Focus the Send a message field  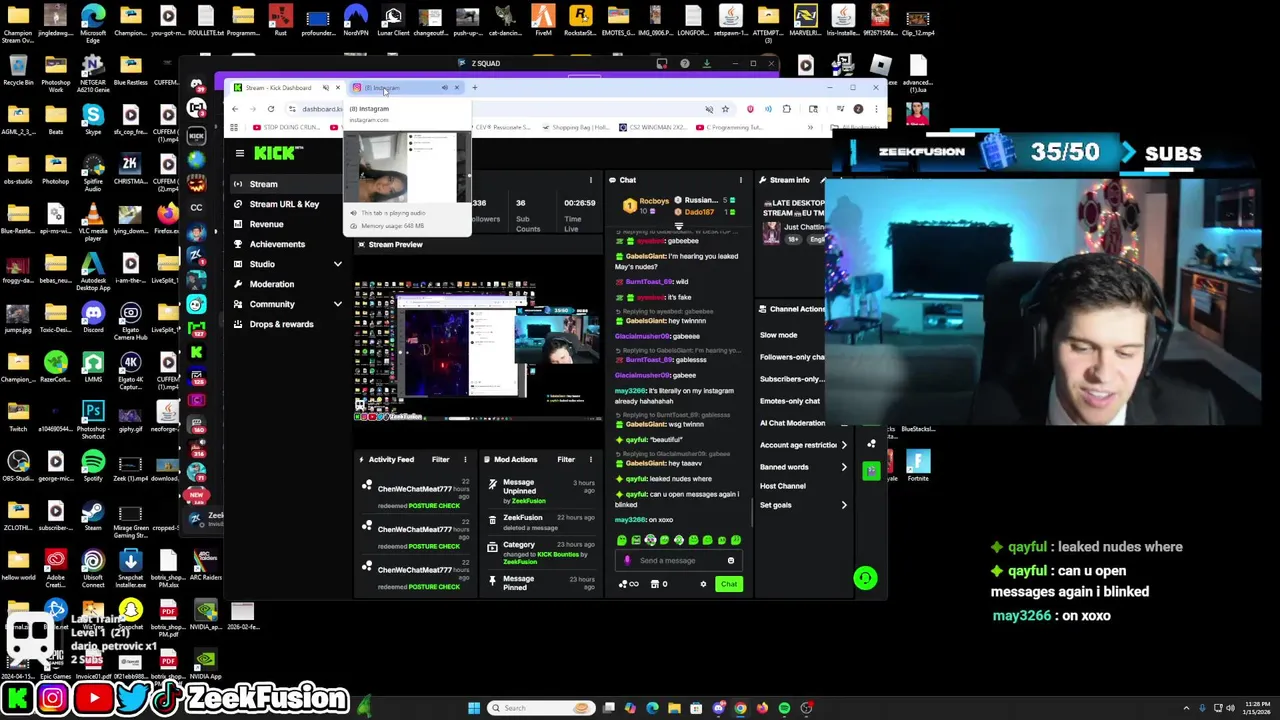point(680,561)
